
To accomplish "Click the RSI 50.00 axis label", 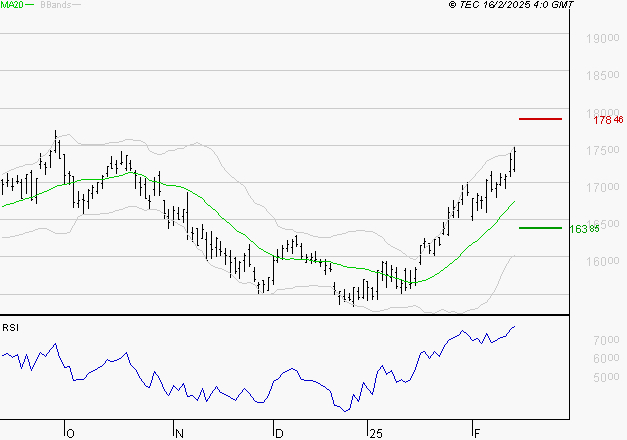I will (x=606, y=377).
